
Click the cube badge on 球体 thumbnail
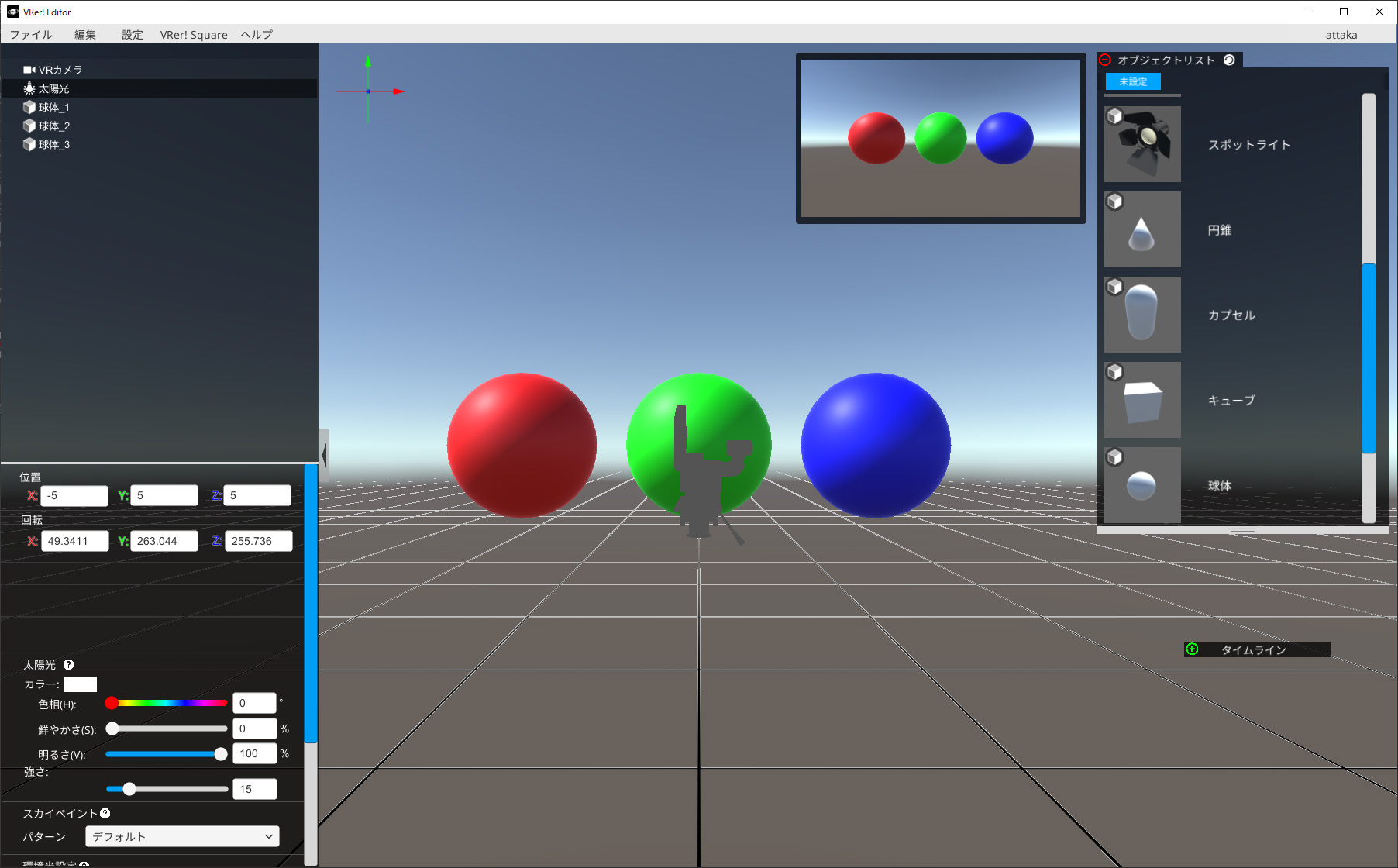pyautogui.click(x=1114, y=457)
